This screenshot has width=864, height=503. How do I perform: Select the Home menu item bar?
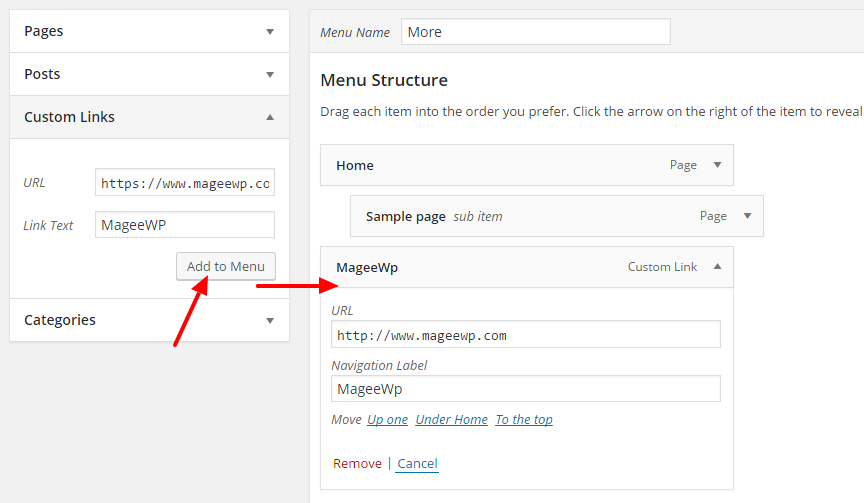point(527,165)
